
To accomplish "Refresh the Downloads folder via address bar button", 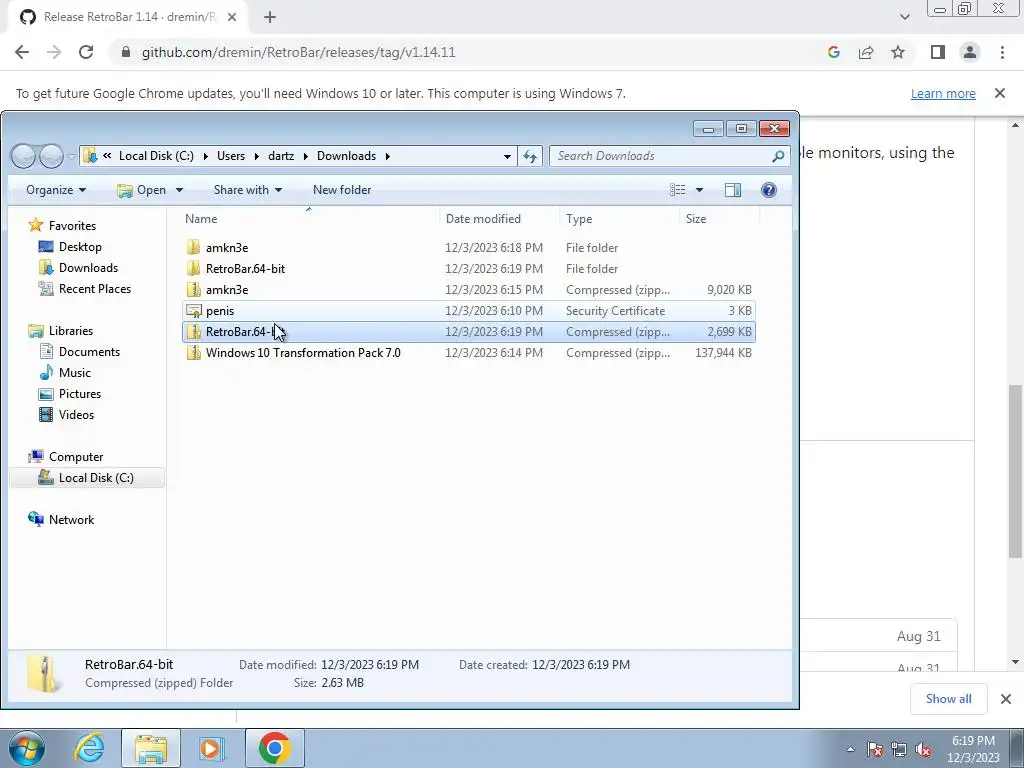I will pos(530,156).
